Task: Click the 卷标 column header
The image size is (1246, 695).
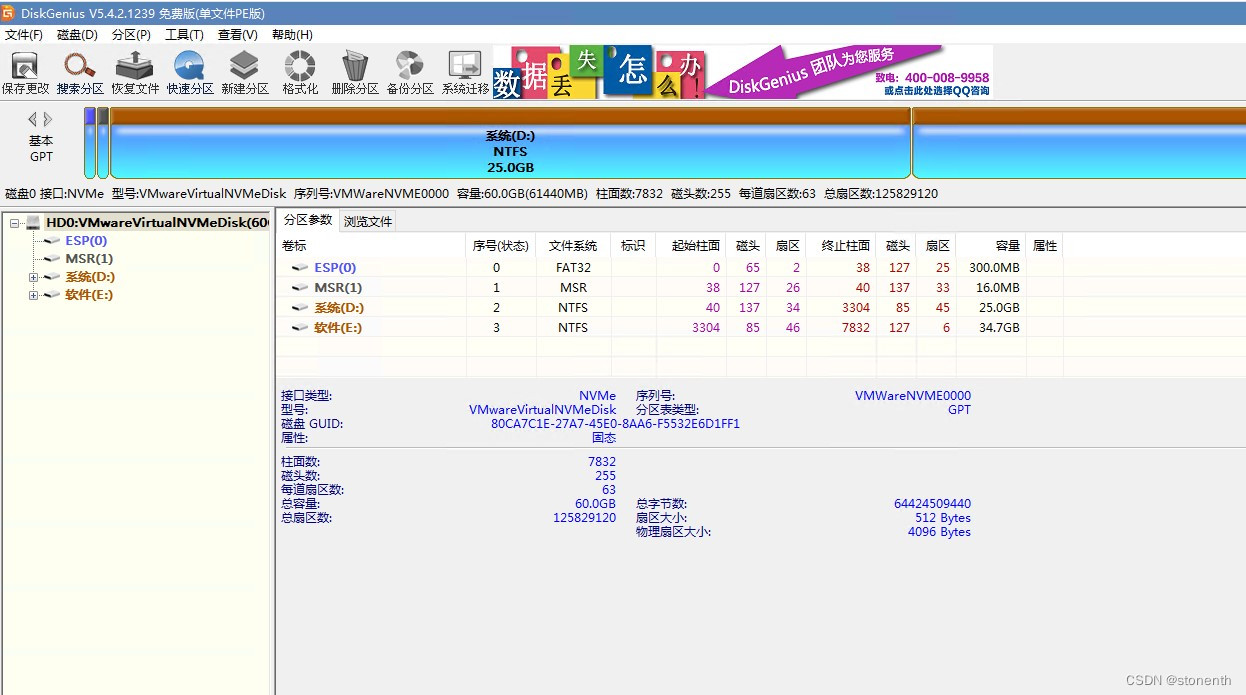Action: coord(371,246)
